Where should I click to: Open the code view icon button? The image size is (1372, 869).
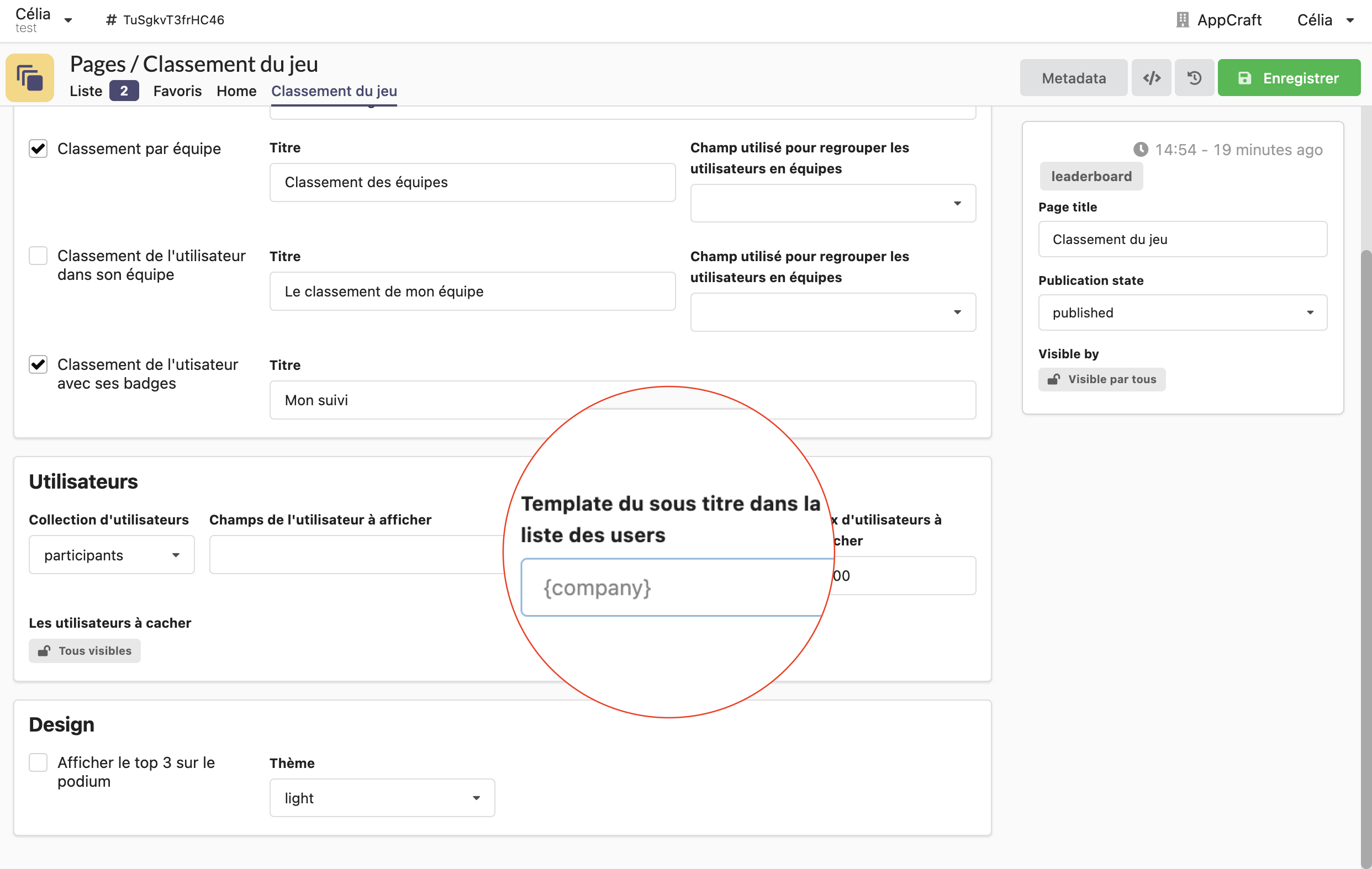tap(1151, 78)
